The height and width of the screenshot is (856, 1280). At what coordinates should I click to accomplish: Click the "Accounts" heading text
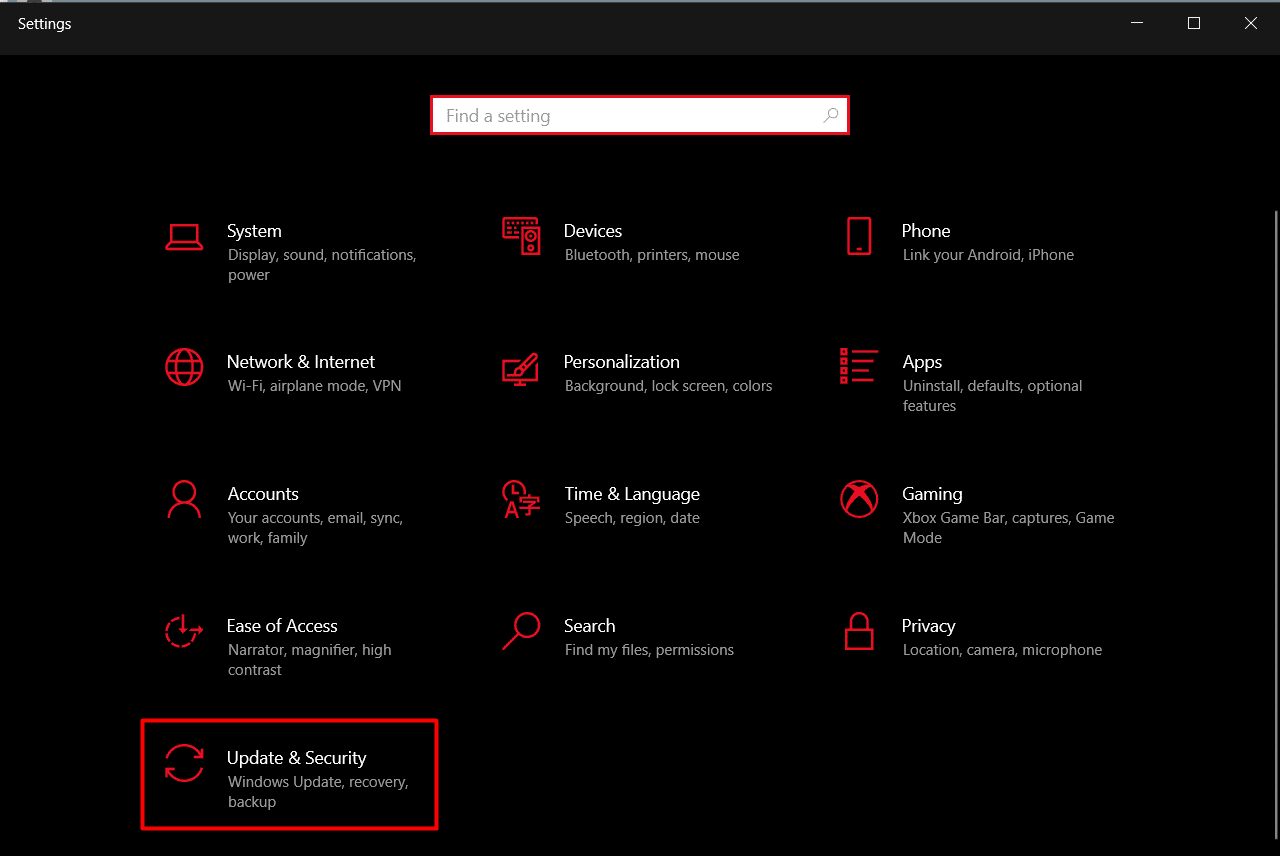(x=263, y=494)
